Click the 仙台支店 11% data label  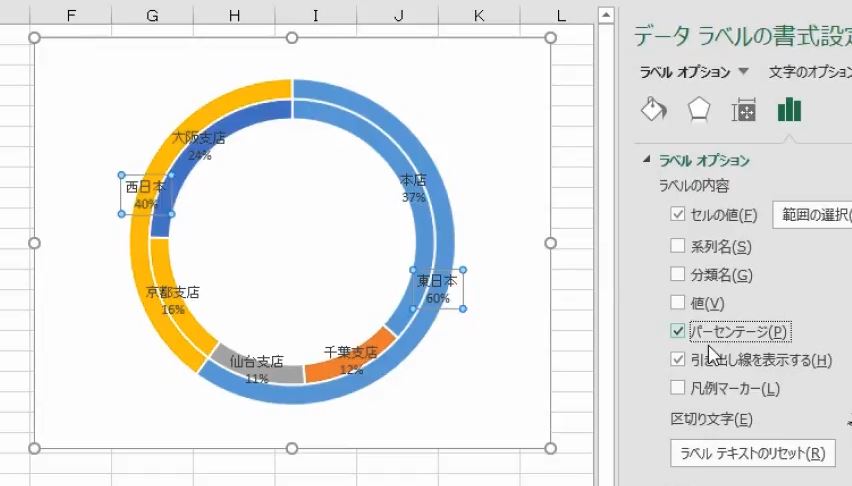256,370
